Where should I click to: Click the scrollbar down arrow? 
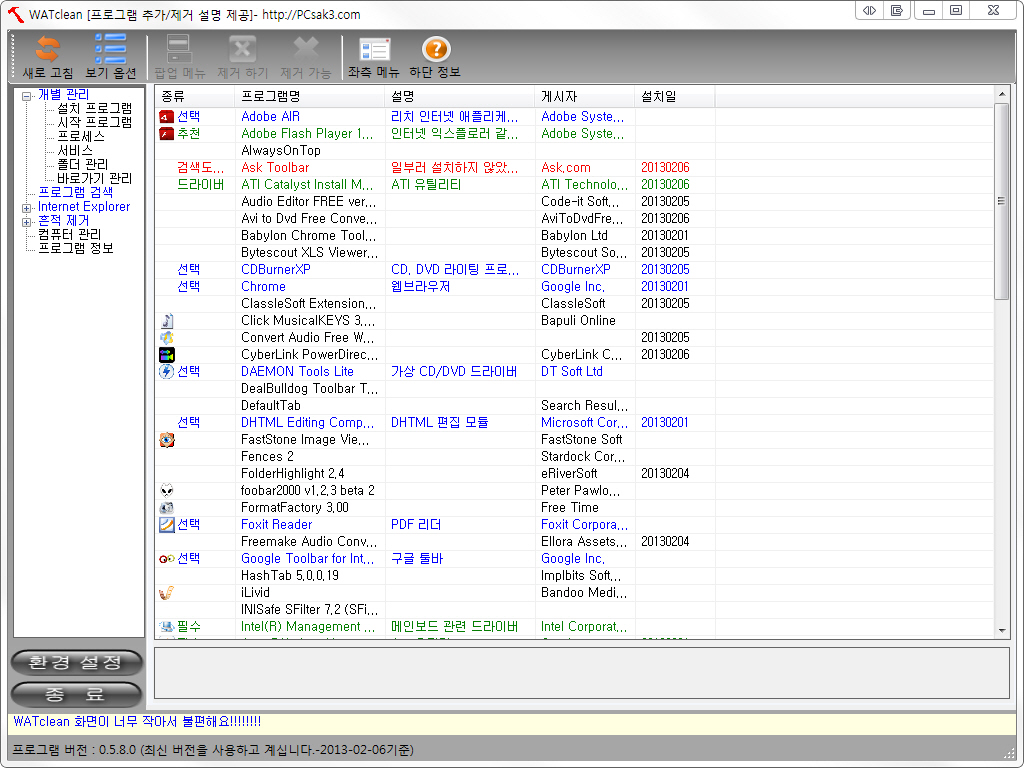(1001, 630)
